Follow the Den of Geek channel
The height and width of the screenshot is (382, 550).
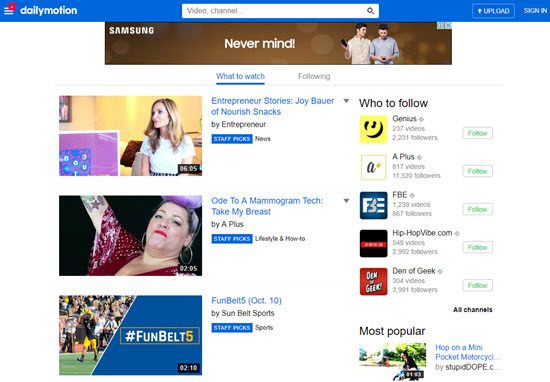coord(477,285)
